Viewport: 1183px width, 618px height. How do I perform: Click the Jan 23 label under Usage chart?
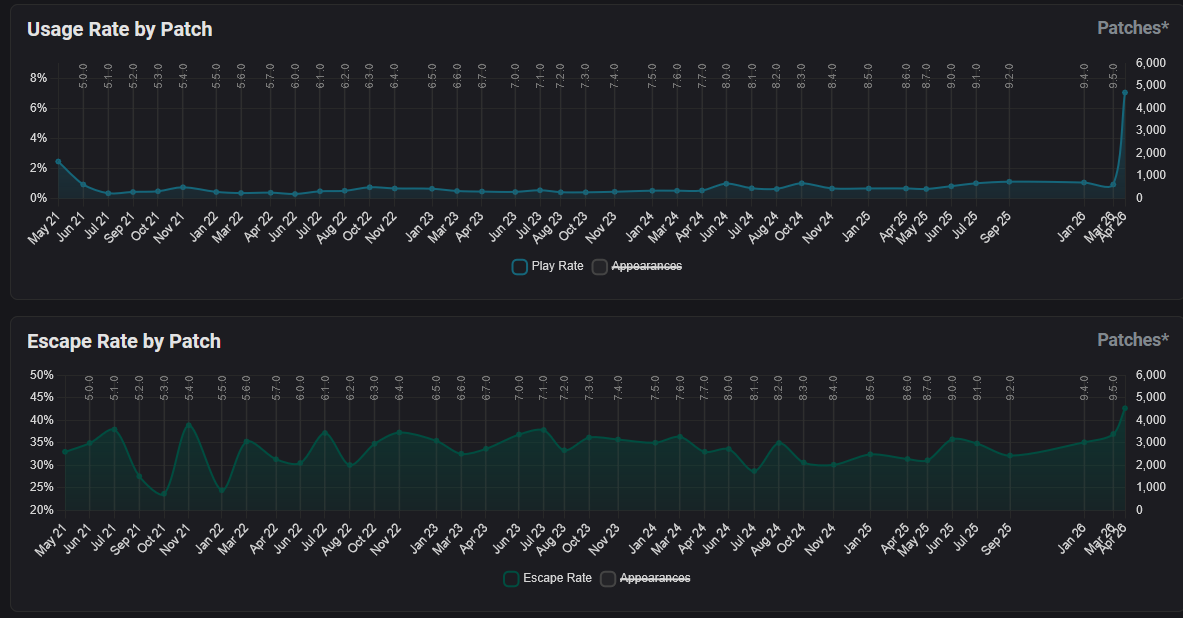pos(419,226)
